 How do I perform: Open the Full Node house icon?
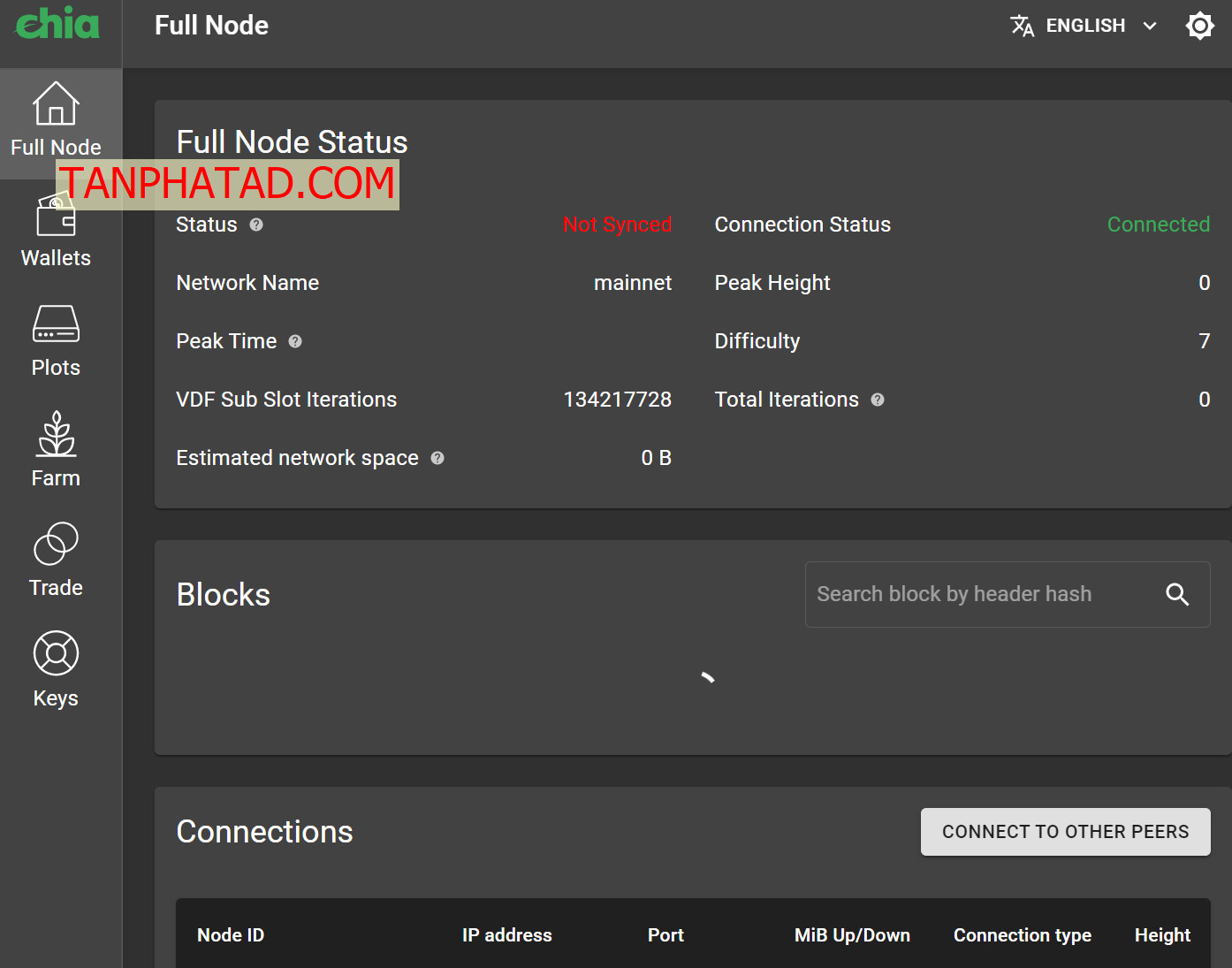click(56, 104)
